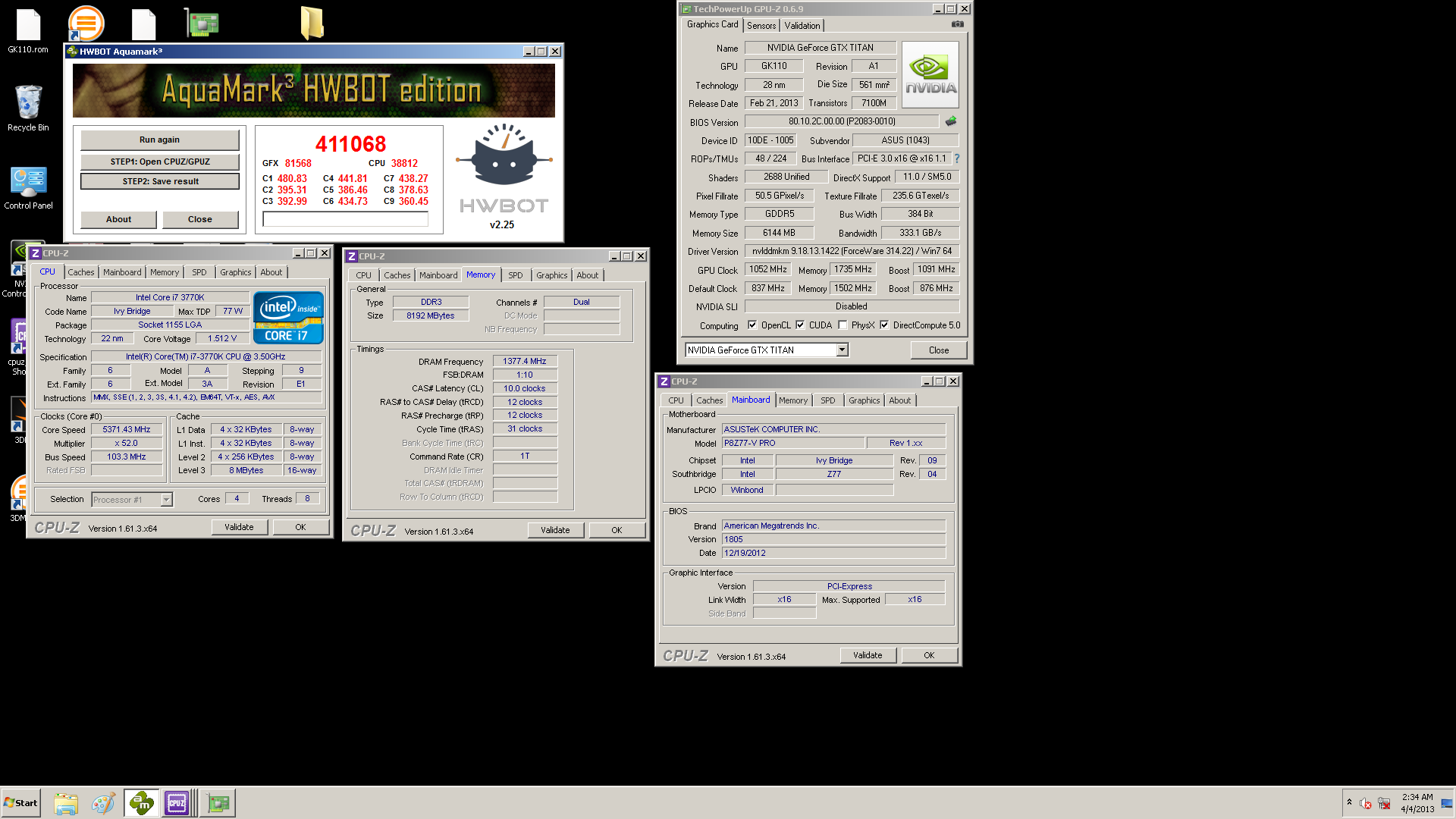Switch to the Validation tab in GPU-Z
This screenshot has height=819, width=1456.
point(802,25)
